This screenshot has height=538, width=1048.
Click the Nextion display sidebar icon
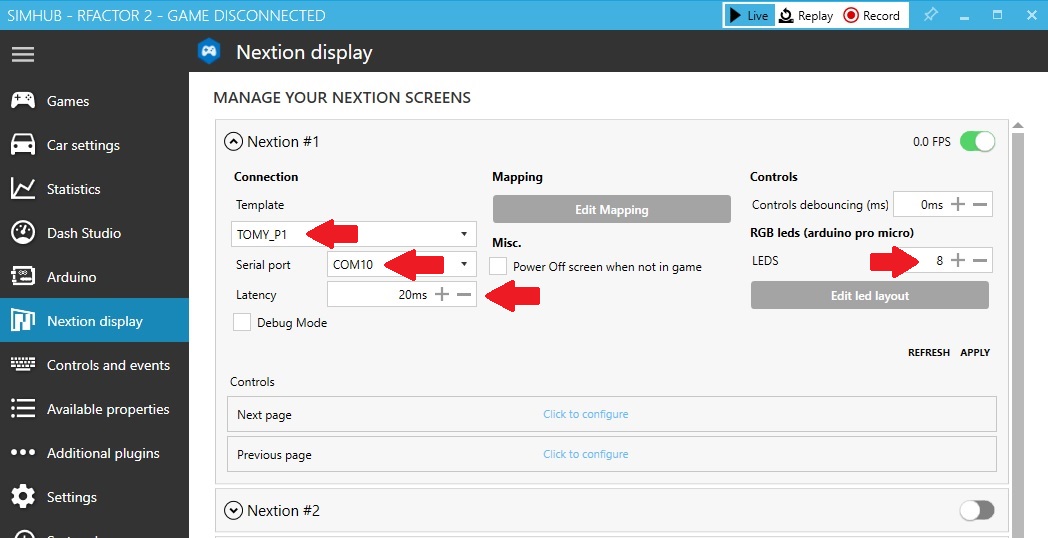pyautogui.click(x=23, y=321)
